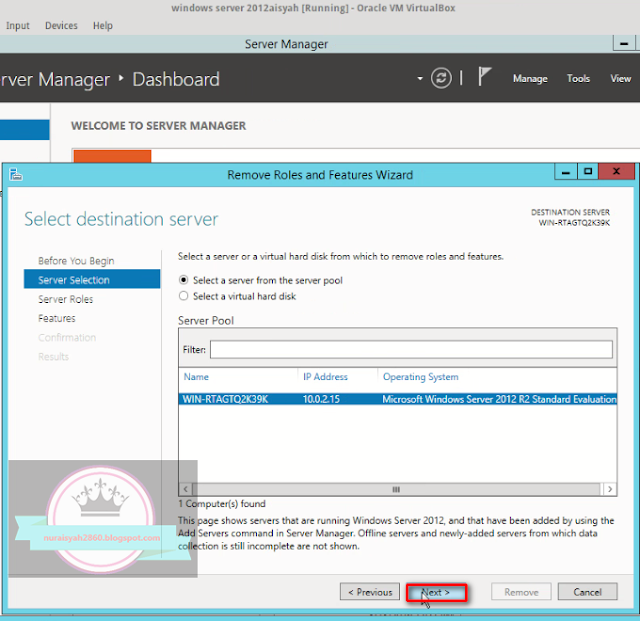Open the Manage menu
The width and height of the screenshot is (640, 621).
pyautogui.click(x=530, y=78)
